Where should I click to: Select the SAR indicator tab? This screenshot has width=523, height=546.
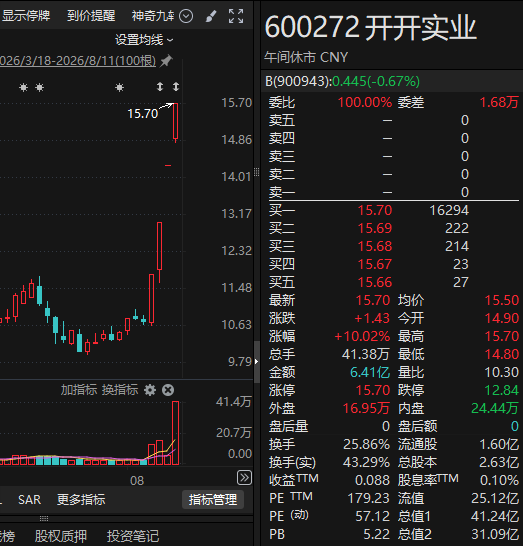[x=29, y=500]
